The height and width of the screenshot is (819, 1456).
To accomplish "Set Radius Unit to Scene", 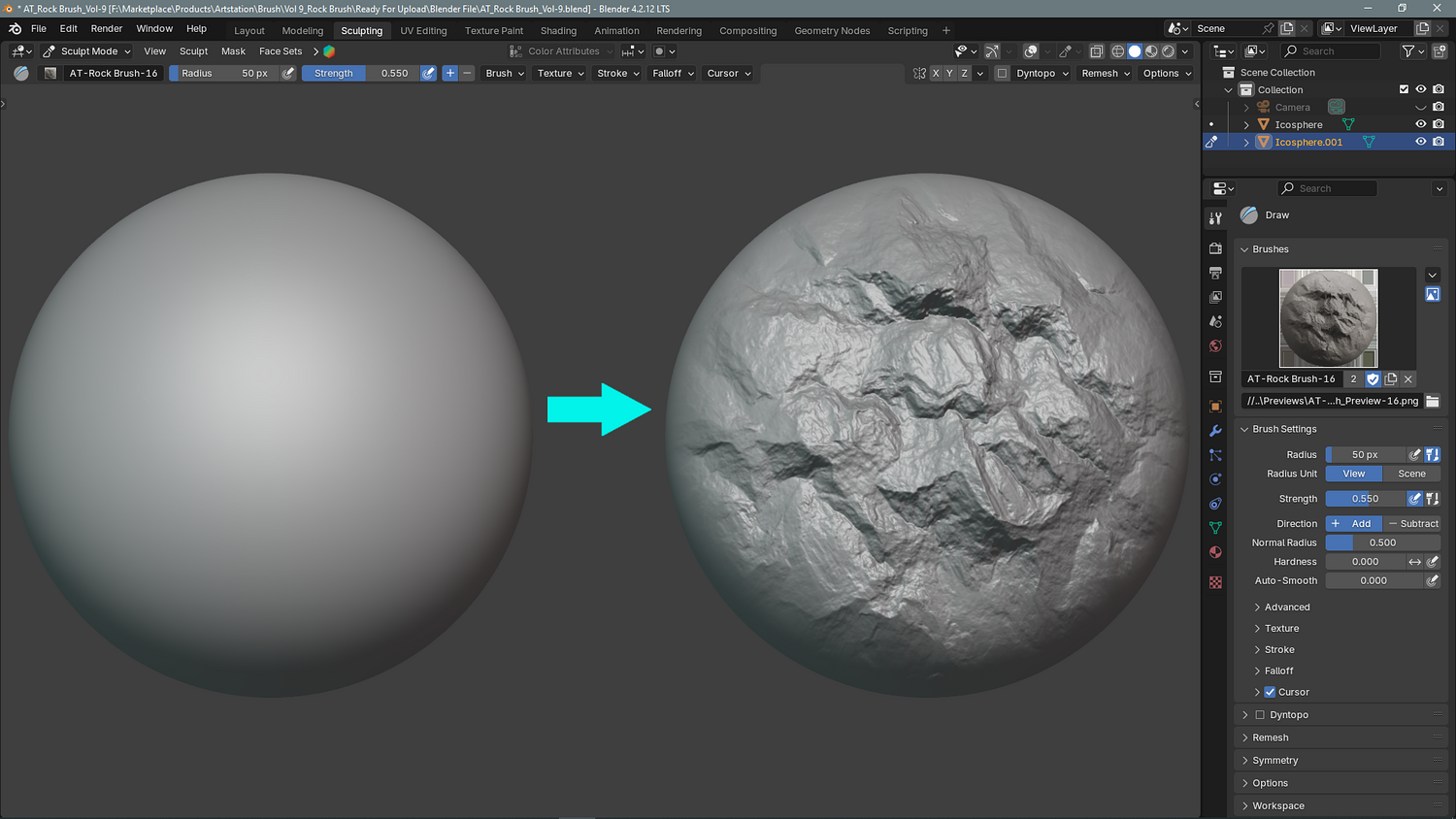I will click(1411, 475).
